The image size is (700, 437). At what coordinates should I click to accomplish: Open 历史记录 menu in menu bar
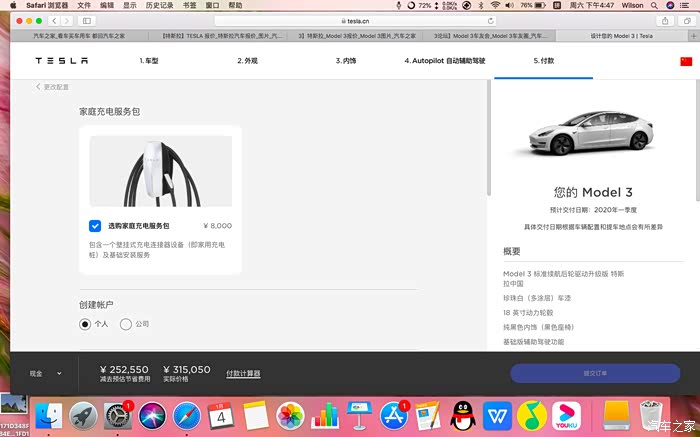(x=160, y=5)
